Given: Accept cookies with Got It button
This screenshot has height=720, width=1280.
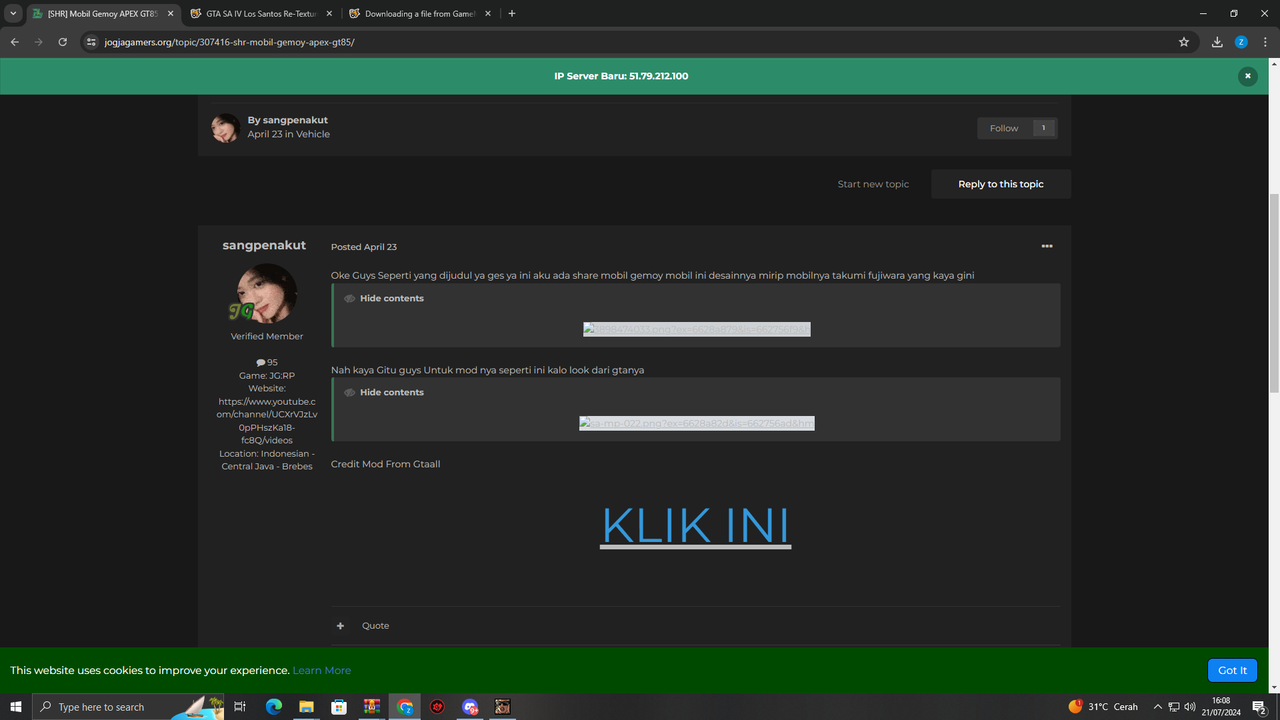Looking at the screenshot, I should [x=1232, y=670].
